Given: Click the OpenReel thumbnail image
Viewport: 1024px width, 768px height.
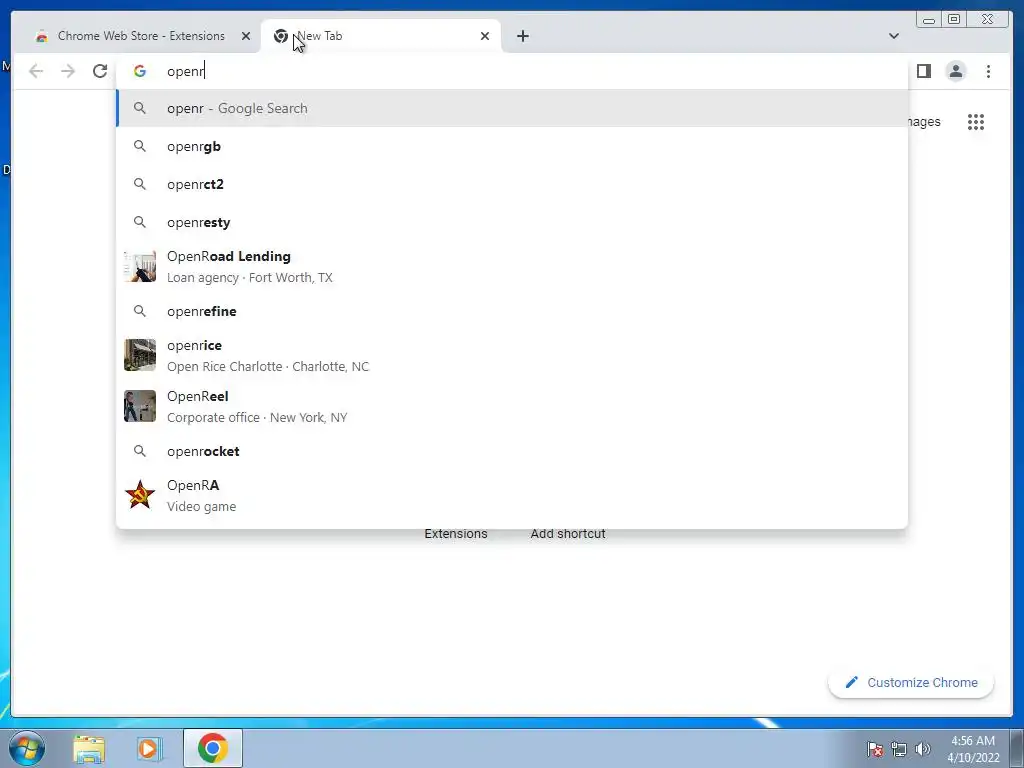Looking at the screenshot, I should tap(140, 406).
